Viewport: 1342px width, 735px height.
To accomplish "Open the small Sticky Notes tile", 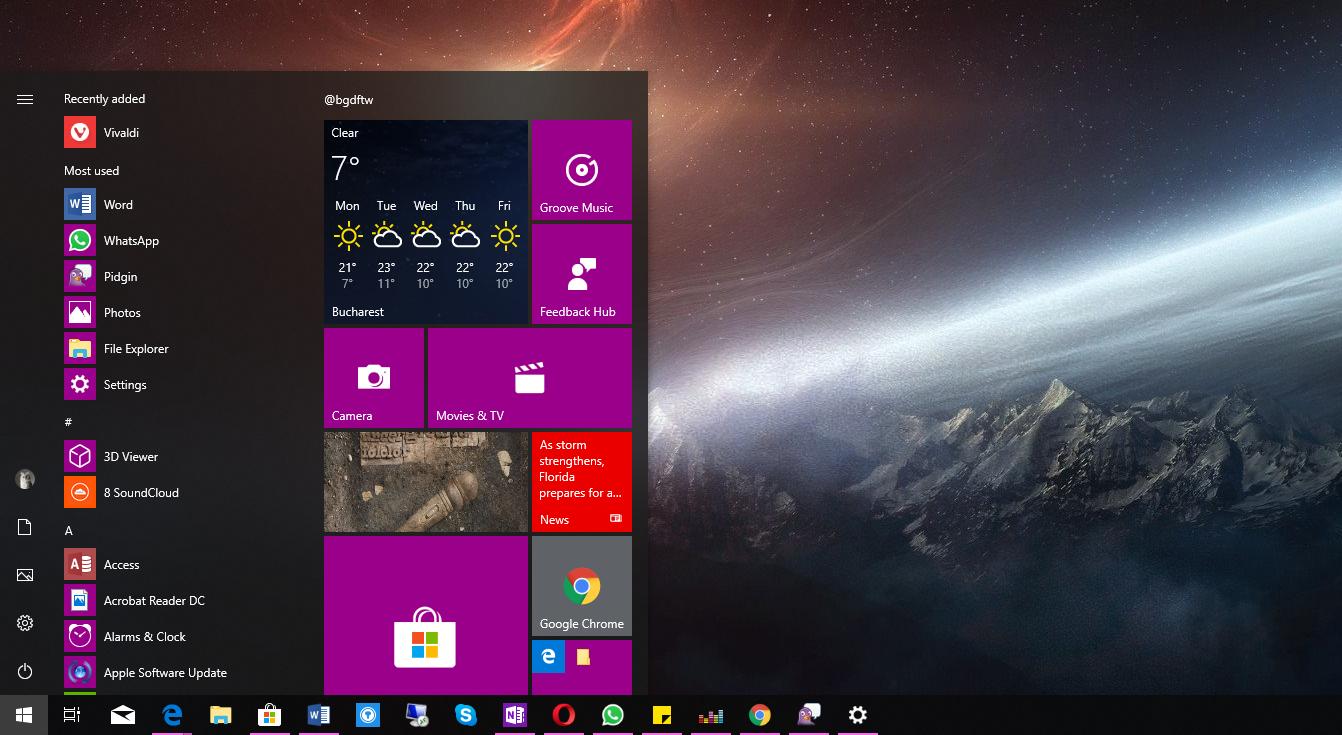I will [583, 656].
